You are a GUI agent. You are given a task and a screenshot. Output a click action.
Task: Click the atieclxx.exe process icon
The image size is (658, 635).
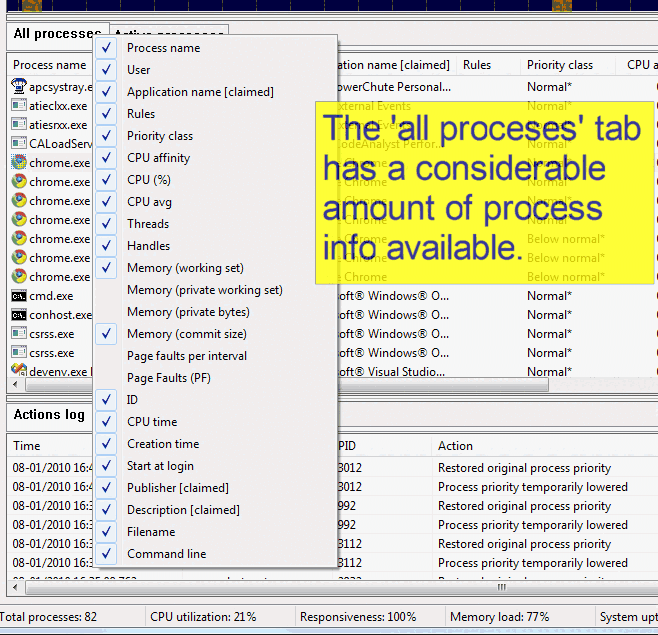[19, 105]
